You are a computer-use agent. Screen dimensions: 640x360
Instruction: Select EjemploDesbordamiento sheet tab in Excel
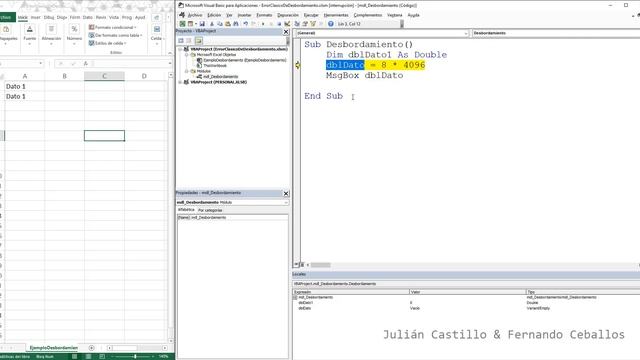pos(53,348)
